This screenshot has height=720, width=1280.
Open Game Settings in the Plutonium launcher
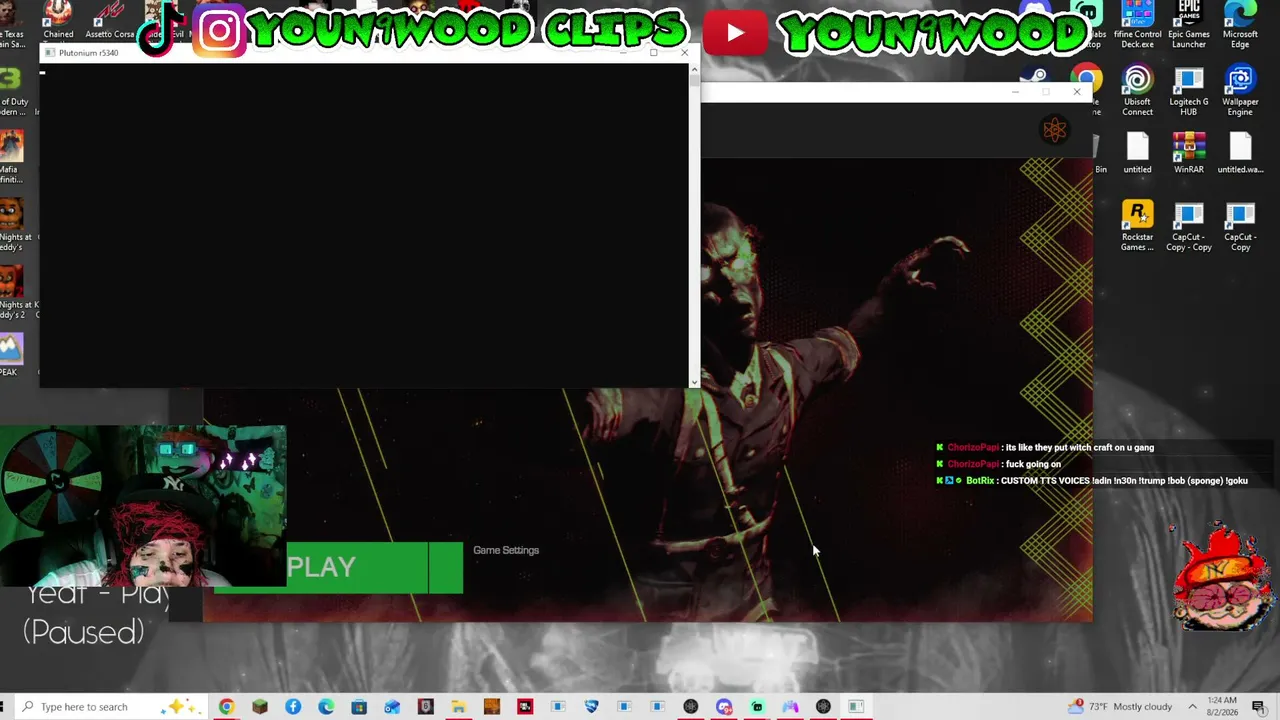click(x=506, y=550)
